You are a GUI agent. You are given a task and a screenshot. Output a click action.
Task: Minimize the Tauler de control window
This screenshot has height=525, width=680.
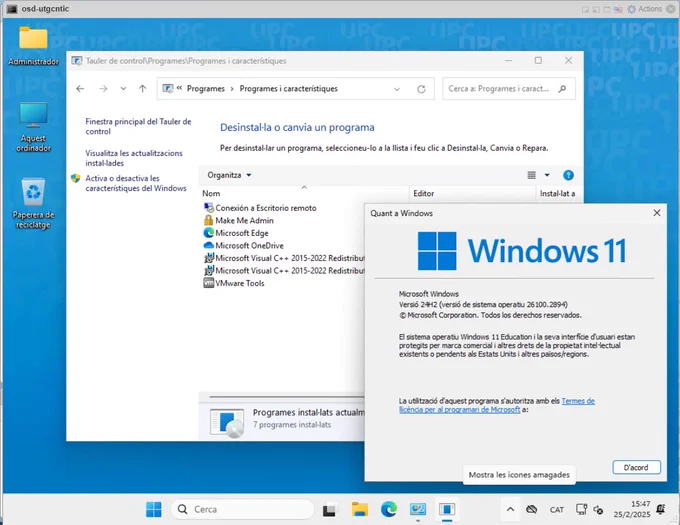pyautogui.click(x=509, y=60)
